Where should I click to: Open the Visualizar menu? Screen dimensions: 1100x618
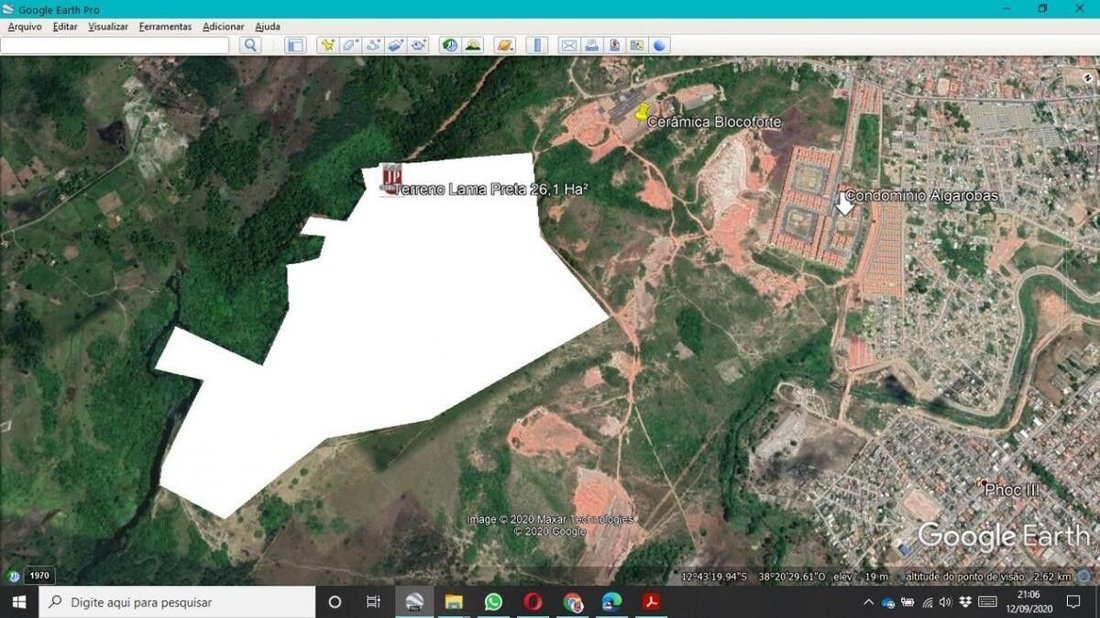point(108,27)
